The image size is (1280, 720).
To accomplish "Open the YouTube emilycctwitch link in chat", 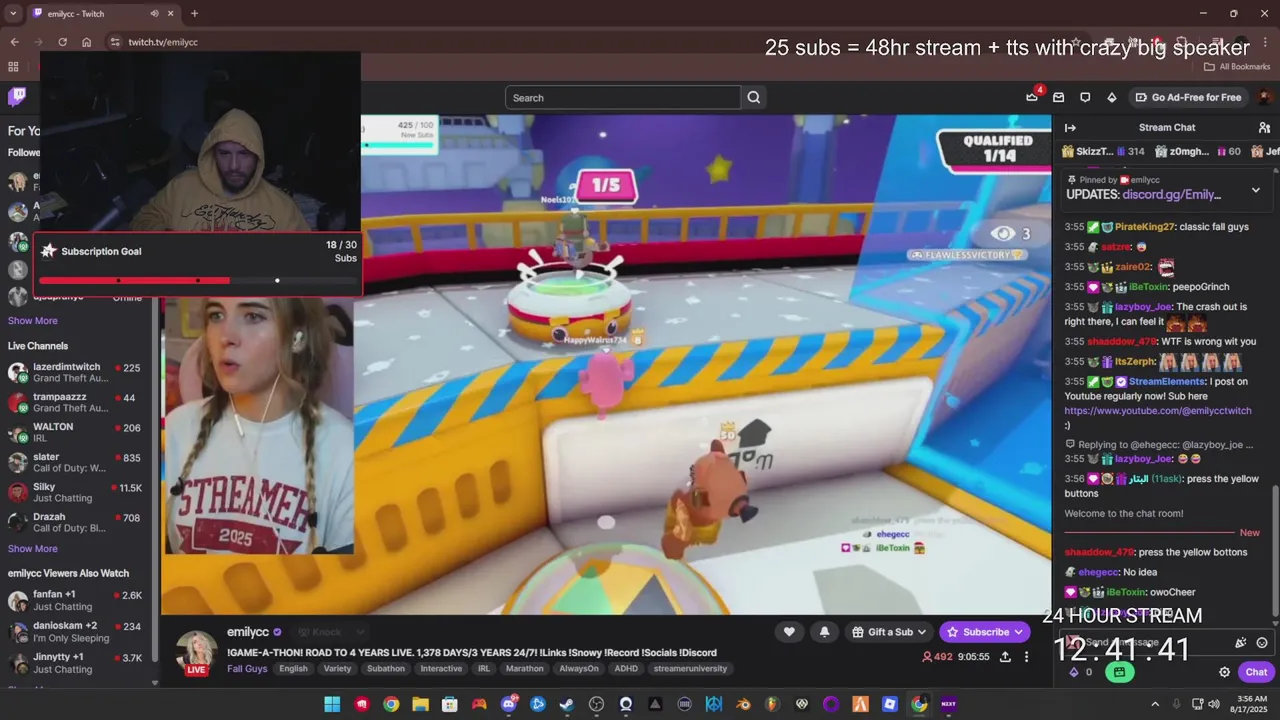I will coord(1158,411).
